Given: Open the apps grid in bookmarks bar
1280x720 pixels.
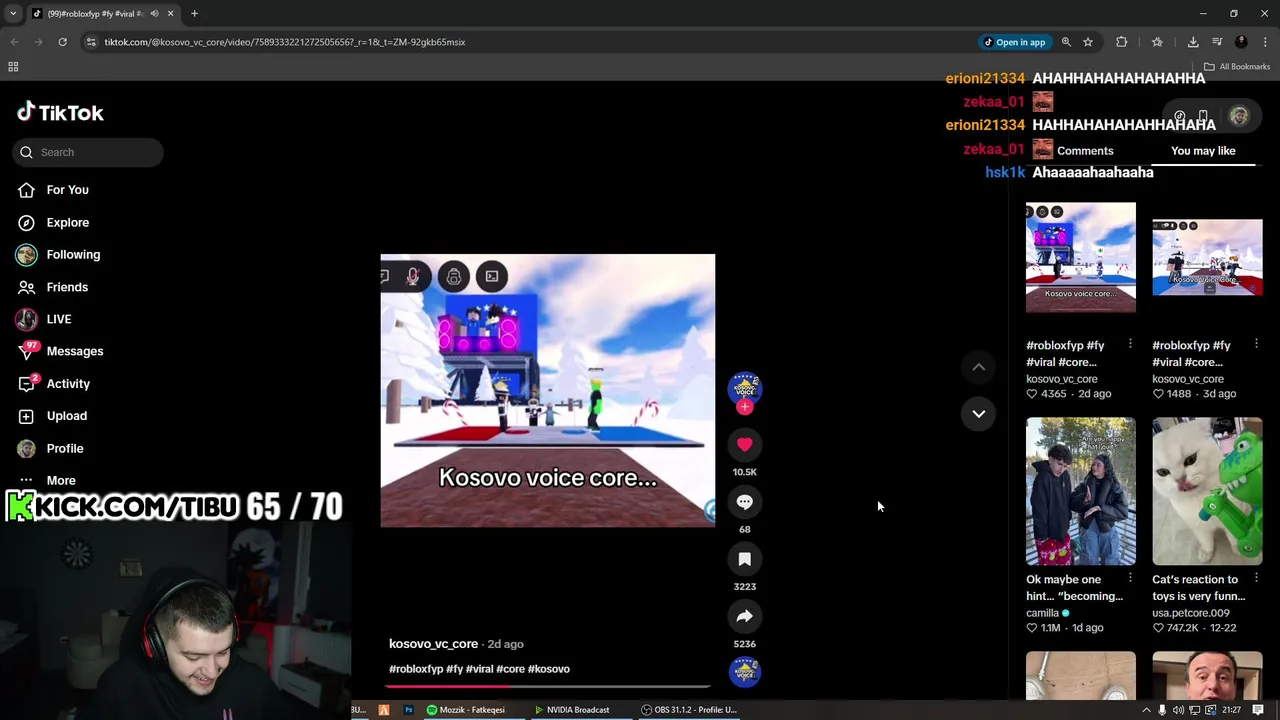Looking at the screenshot, I should pyautogui.click(x=13, y=66).
